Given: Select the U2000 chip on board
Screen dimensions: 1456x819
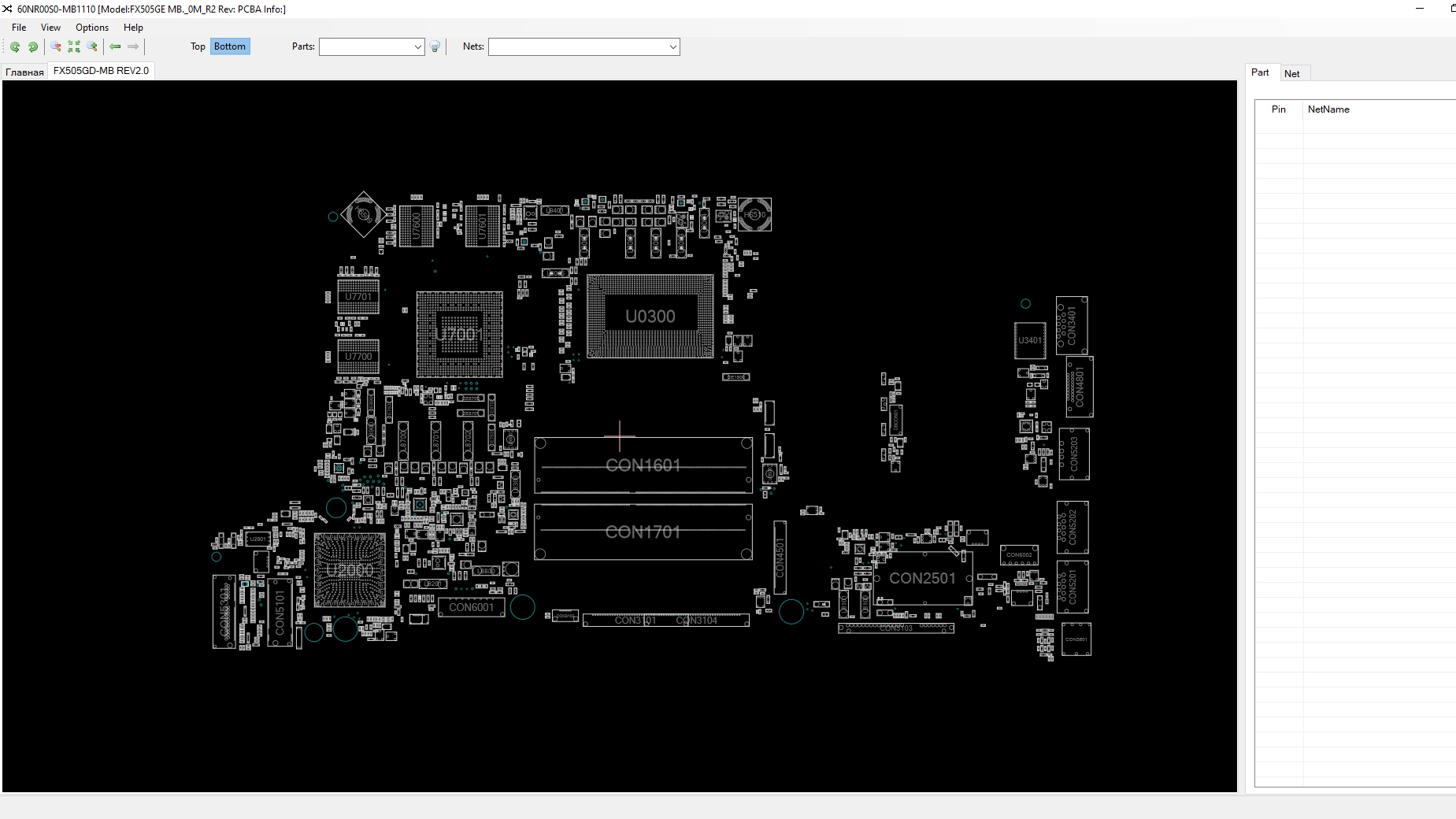Looking at the screenshot, I should 350,570.
